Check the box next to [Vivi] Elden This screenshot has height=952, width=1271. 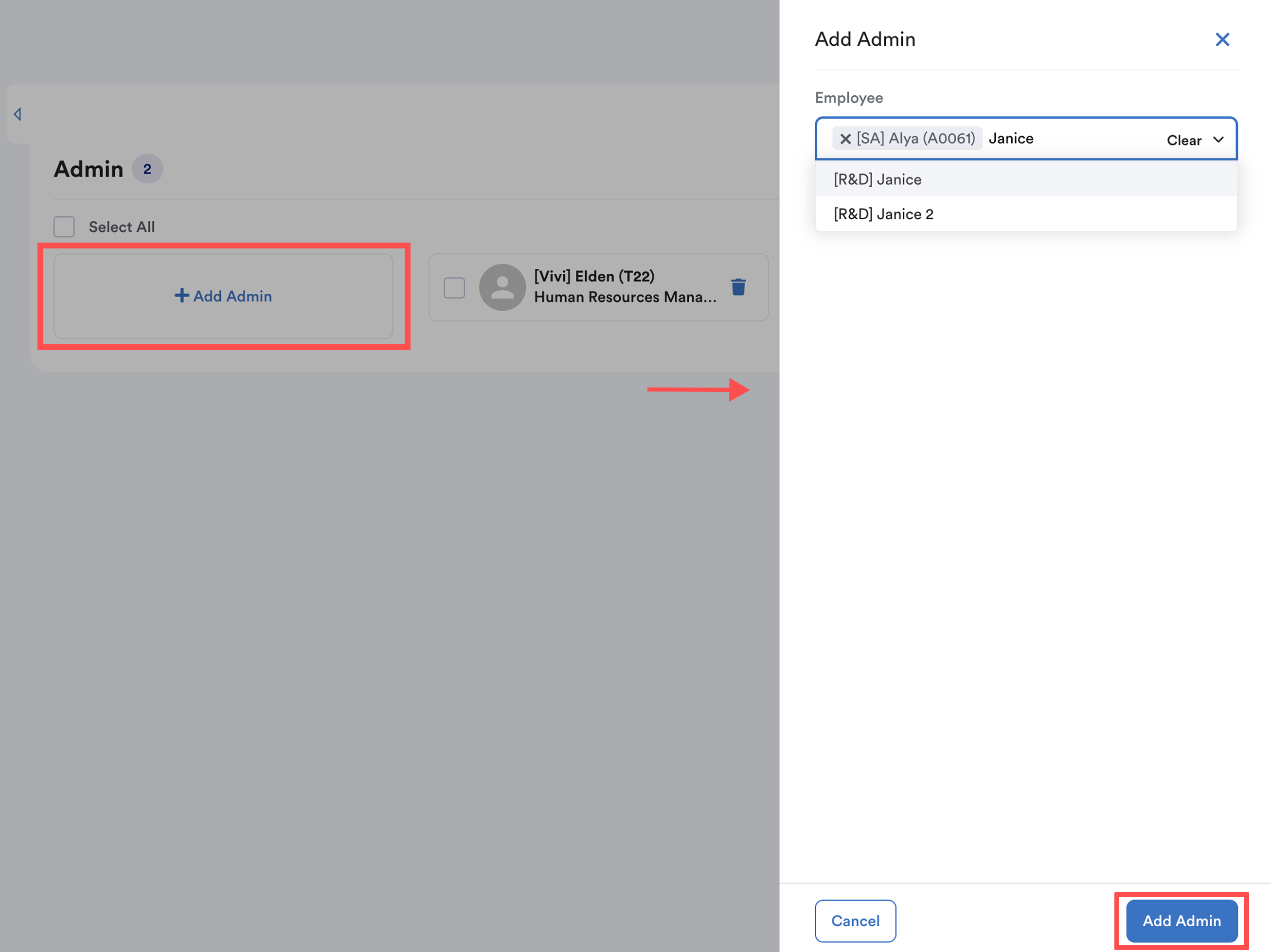[x=454, y=288]
